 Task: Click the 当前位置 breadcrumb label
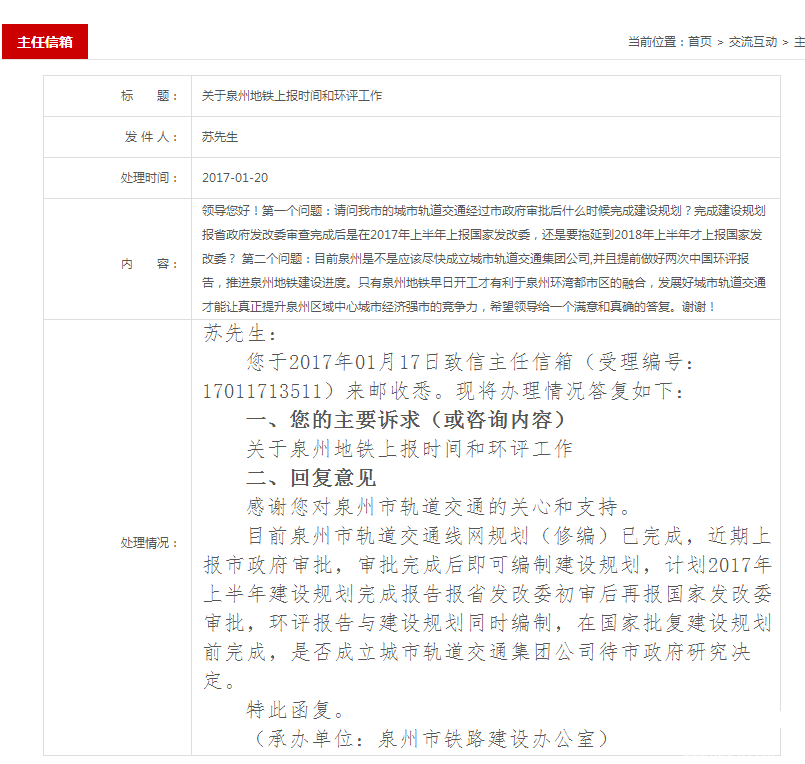click(653, 42)
